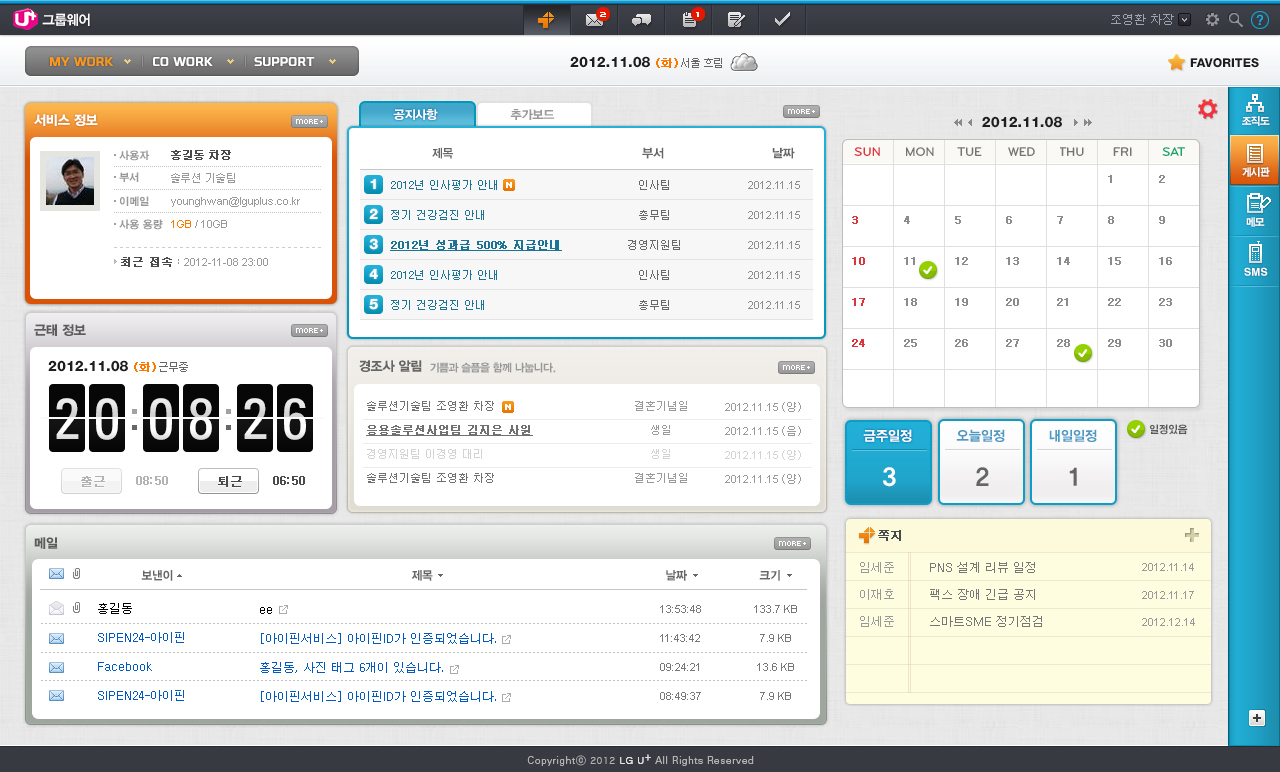Open the mail icon with 2 badge

click(x=596, y=19)
